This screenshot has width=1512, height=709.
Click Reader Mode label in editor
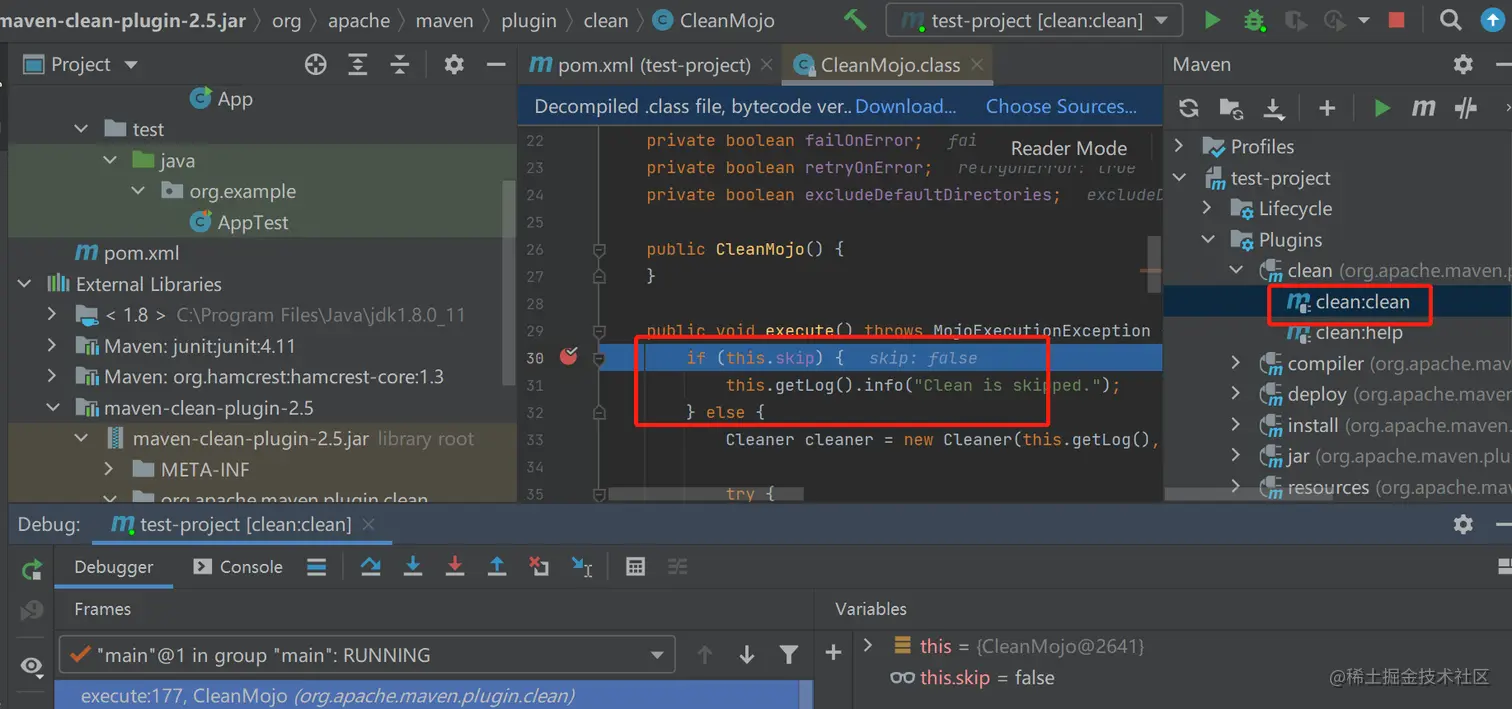[x=1069, y=148]
